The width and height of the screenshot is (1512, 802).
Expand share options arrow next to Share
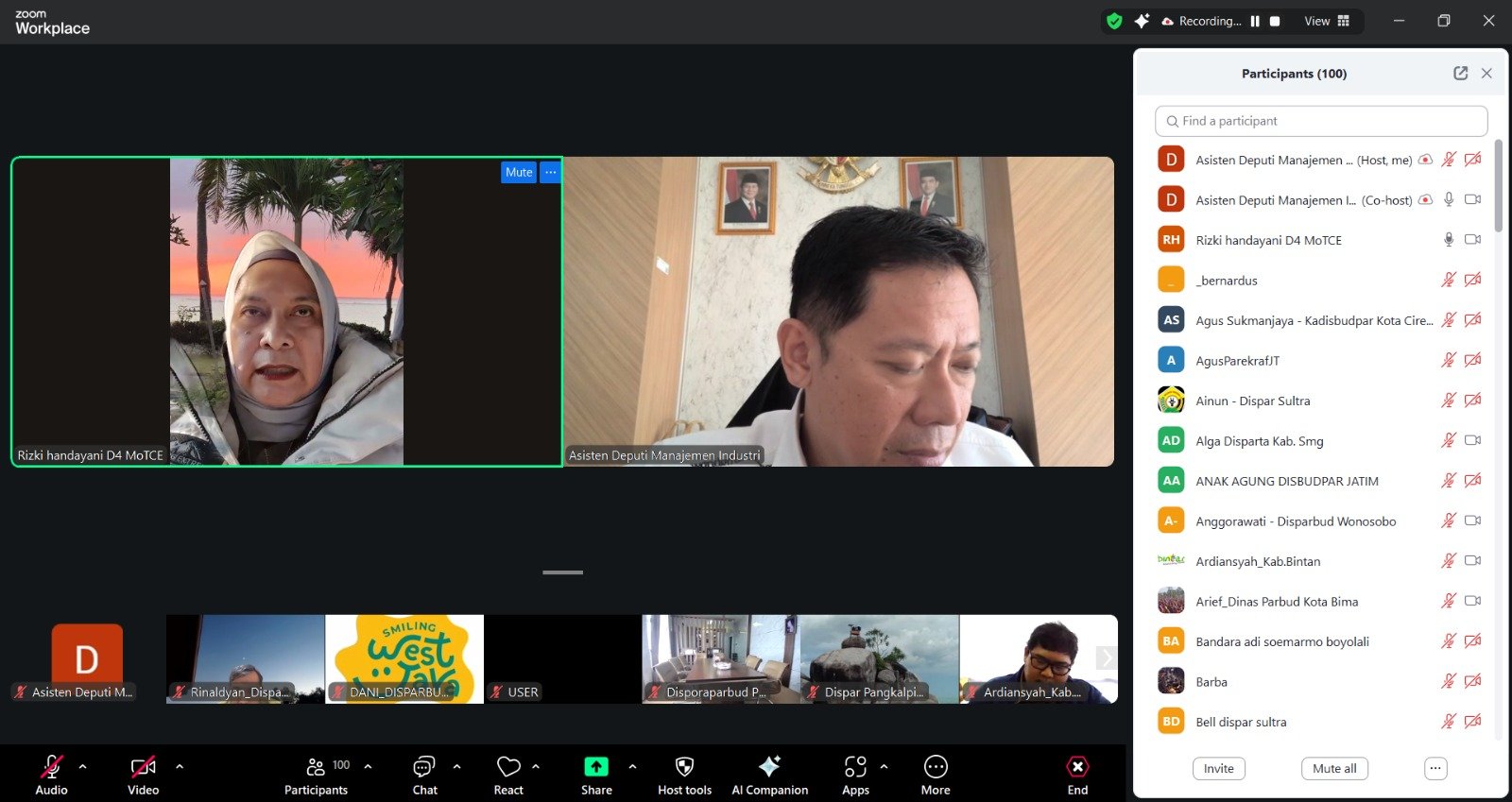pos(632,766)
